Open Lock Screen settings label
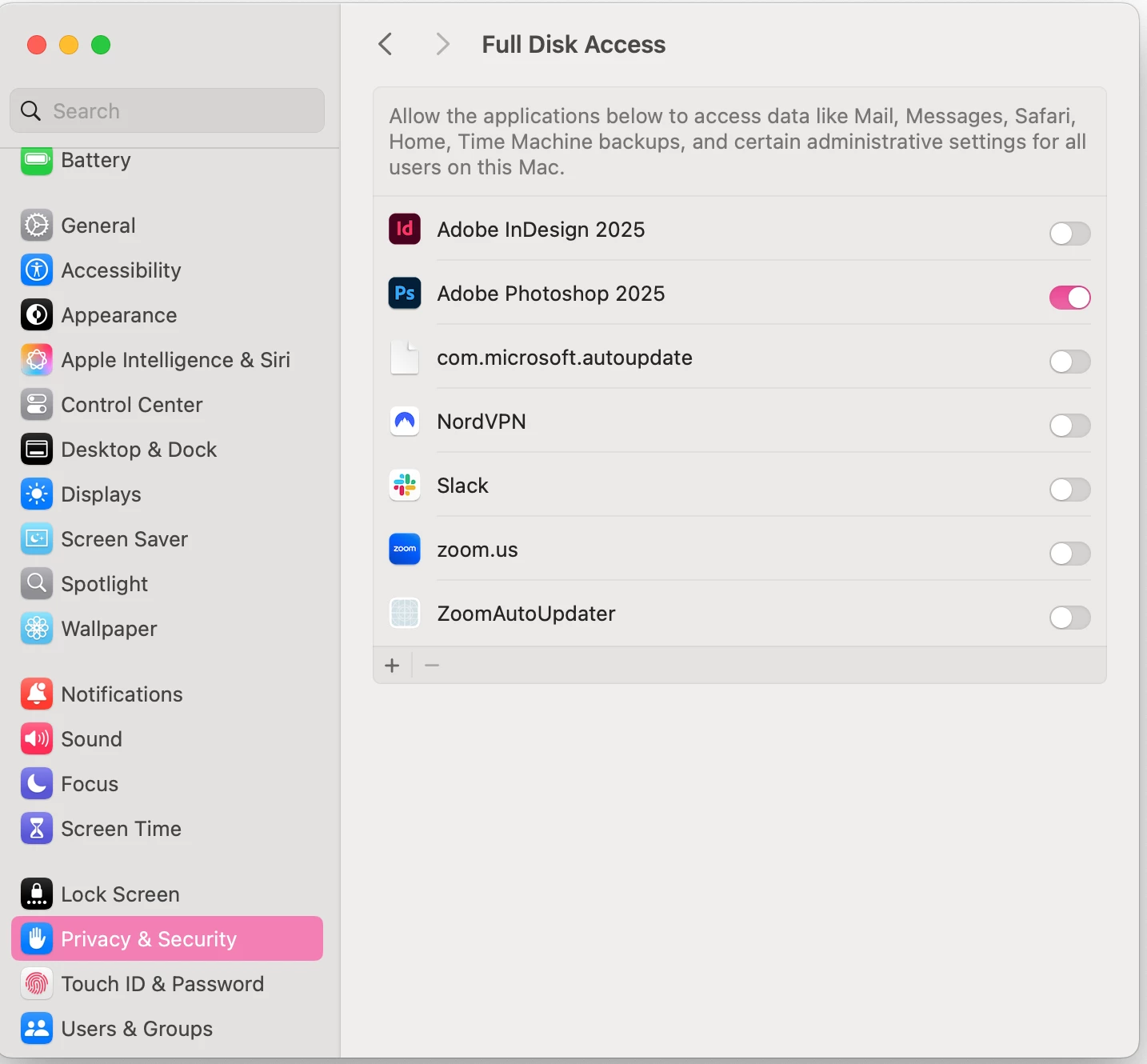The width and height of the screenshot is (1147, 1064). point(121,894)
